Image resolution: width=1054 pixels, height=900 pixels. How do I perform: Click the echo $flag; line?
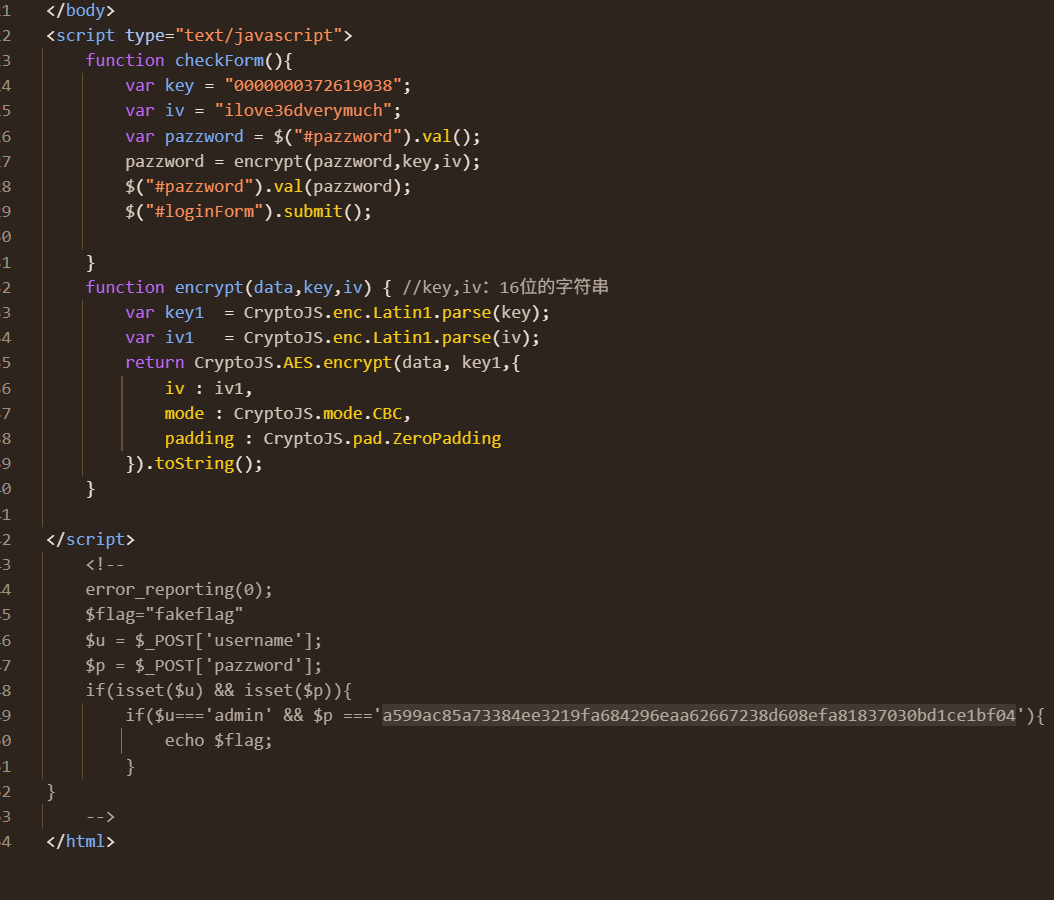click(218, 741)
